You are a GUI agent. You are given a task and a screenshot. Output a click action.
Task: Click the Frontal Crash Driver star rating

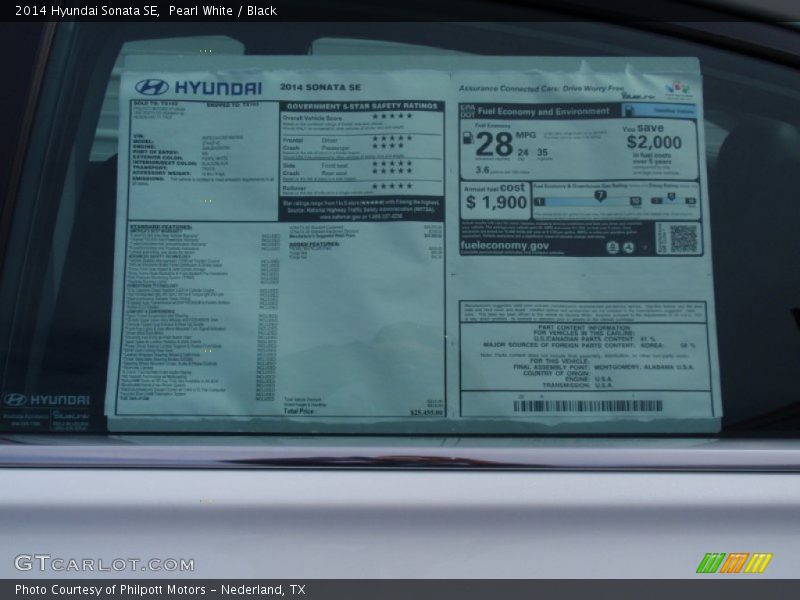(392, 138)
